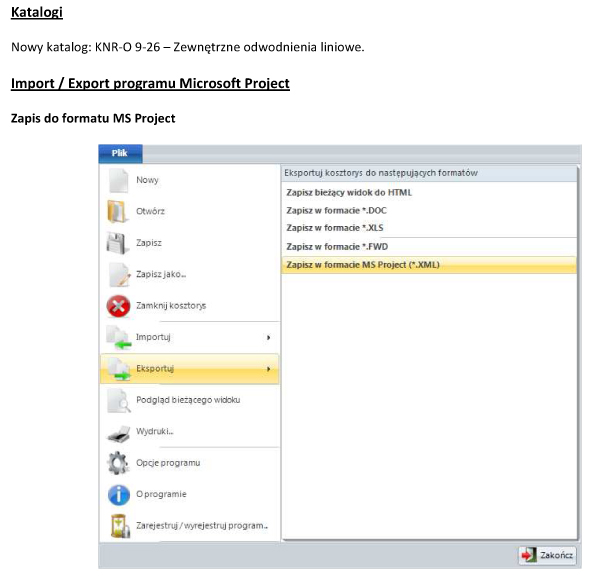Open the Eksportuj menu entry
Image resolution: width=616 pixels, height=585 pixels.
coord(190,369)
